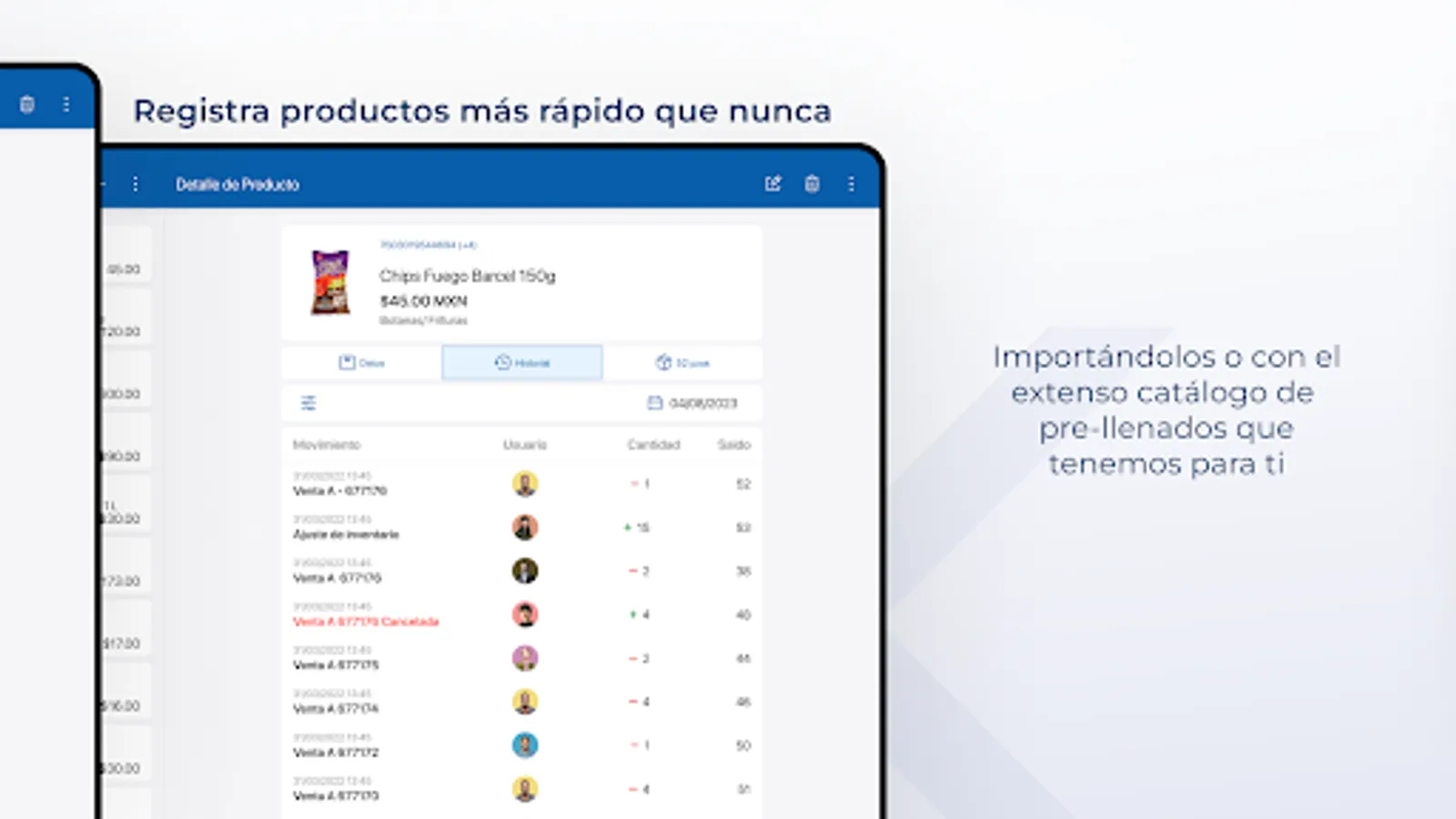Tap the history date field beside the calendar

703,403
